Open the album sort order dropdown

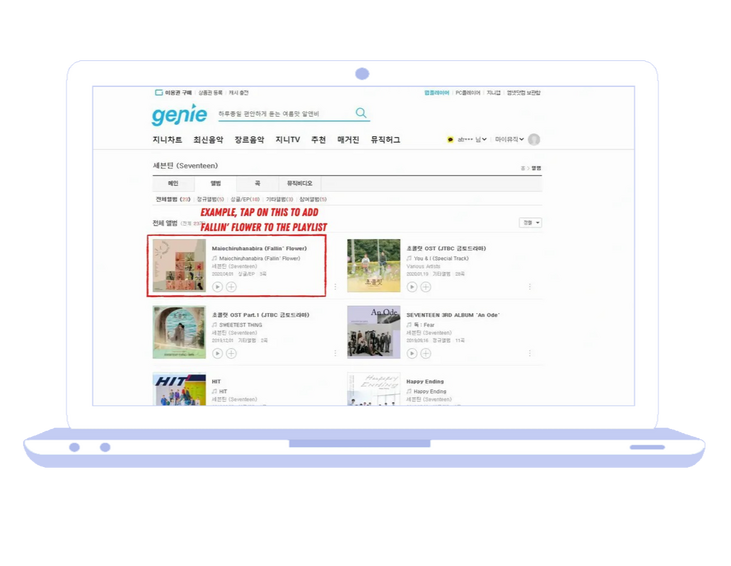click(x=531, y=223)
